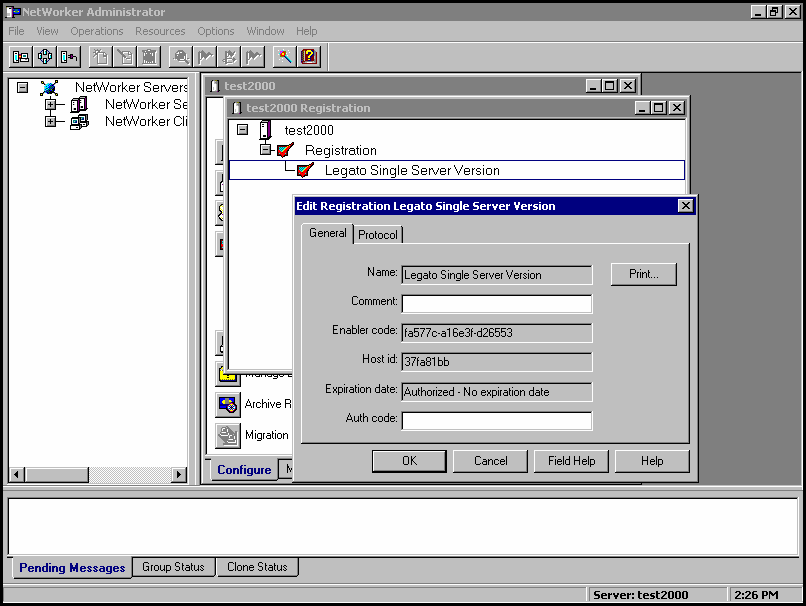Image resolution: width=806 pixels, height=606 pixels.
Task: Click the globe icon beside NetWorker Servers
Action: (49, 88)
